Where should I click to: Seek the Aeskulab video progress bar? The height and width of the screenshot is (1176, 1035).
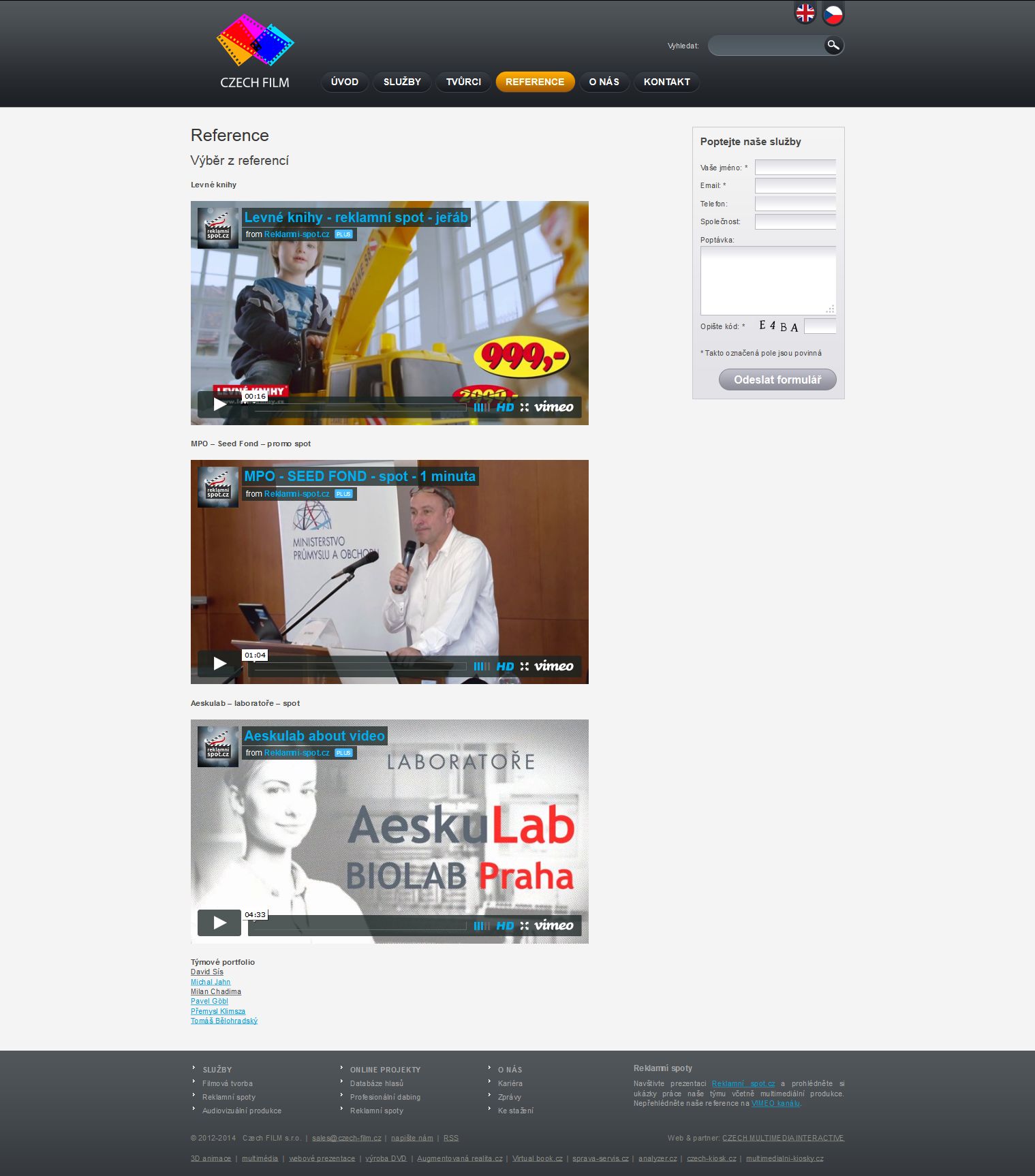(x=360, y=925)
